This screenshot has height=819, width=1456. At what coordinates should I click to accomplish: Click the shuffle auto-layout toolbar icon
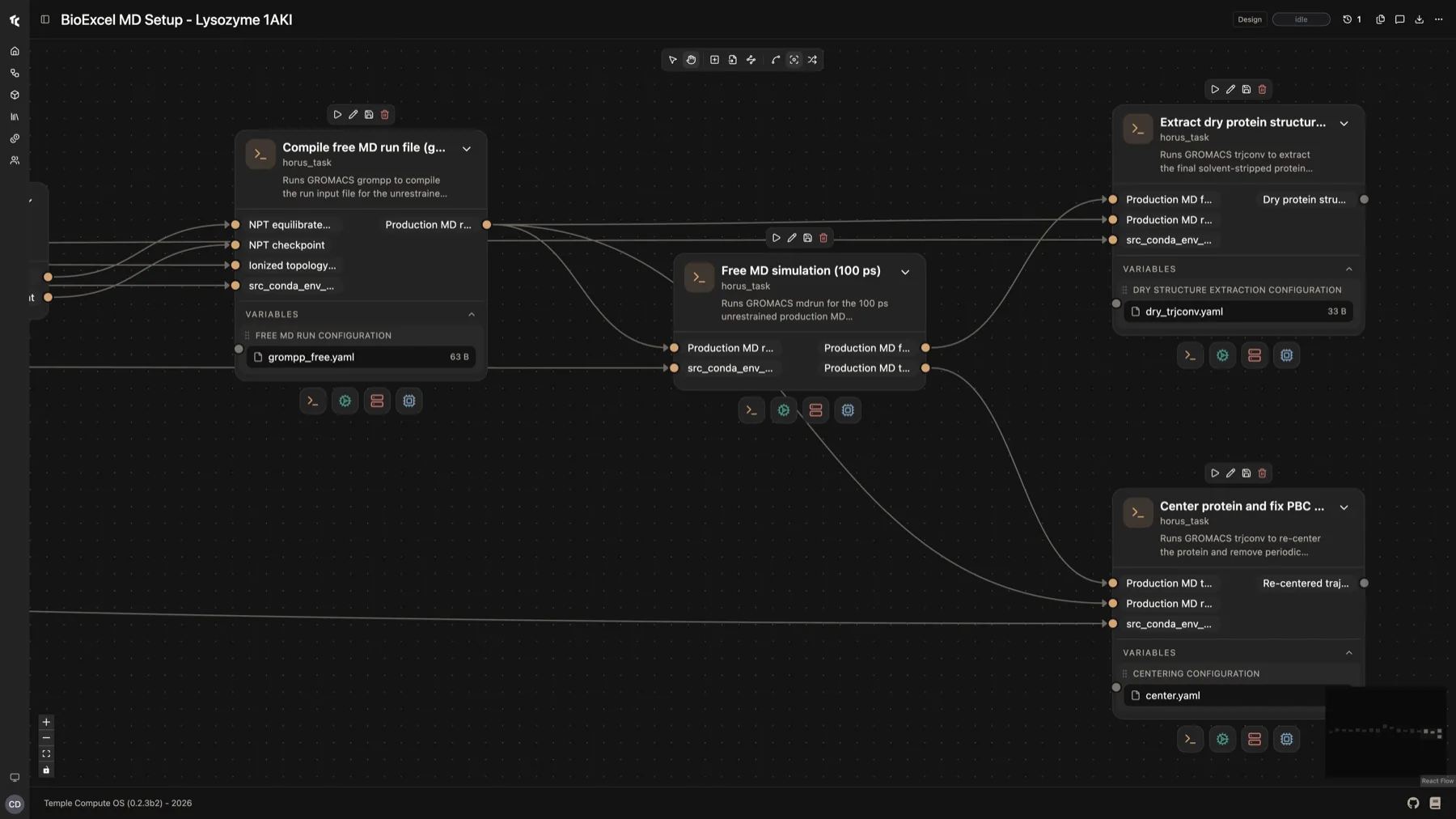(x=812, y=60)
